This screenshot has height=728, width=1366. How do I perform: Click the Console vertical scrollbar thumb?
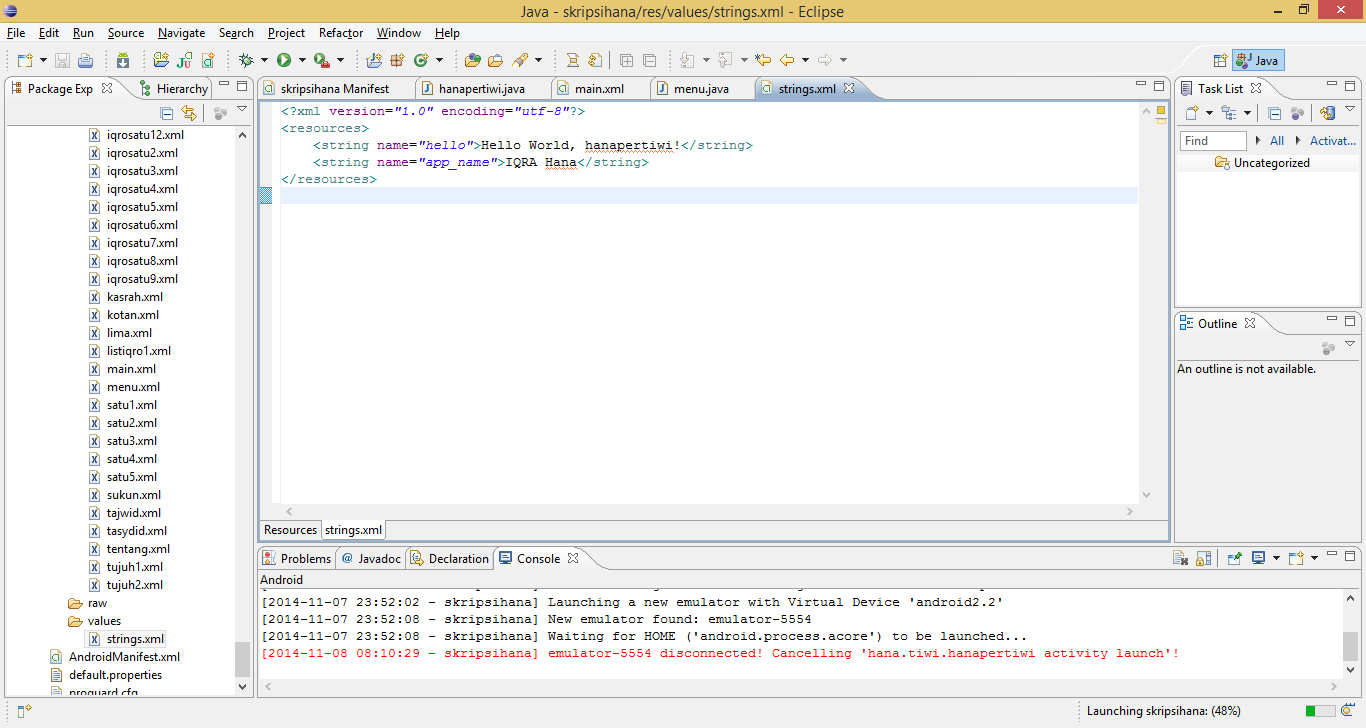1351,645
